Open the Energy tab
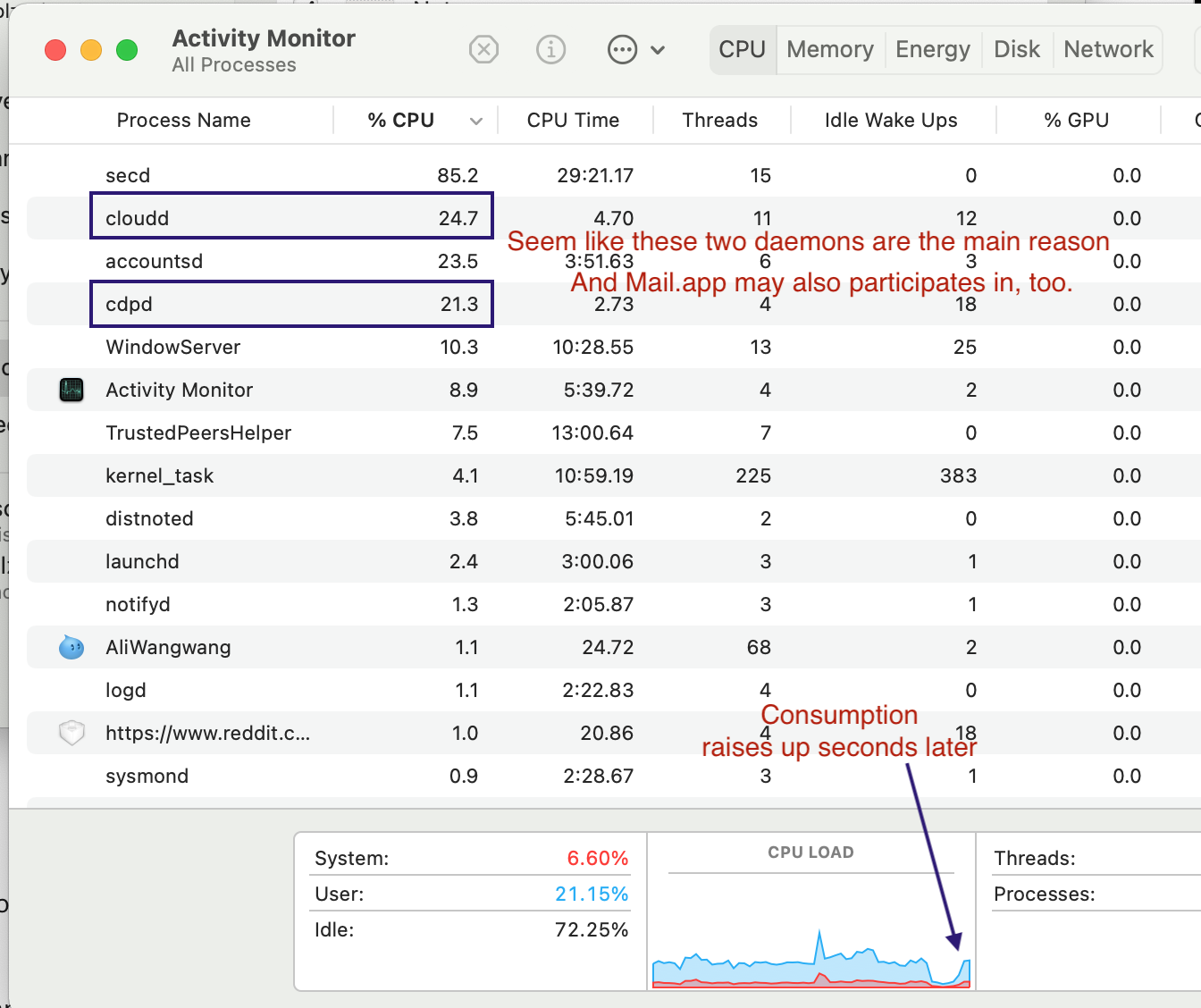 933,49
